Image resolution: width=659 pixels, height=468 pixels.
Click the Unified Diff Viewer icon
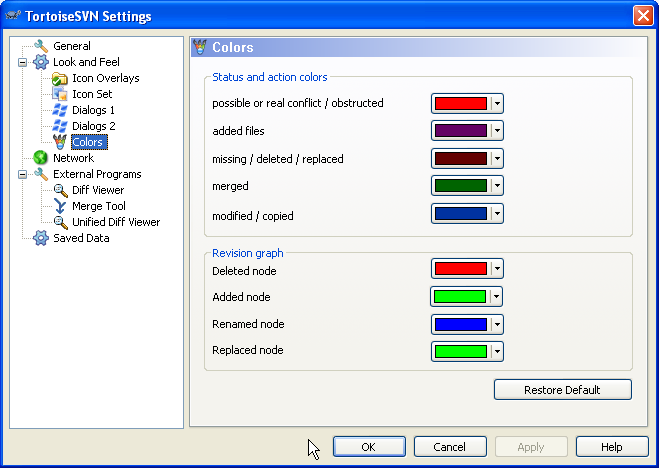pyautogui.click(x=60, y=222)
